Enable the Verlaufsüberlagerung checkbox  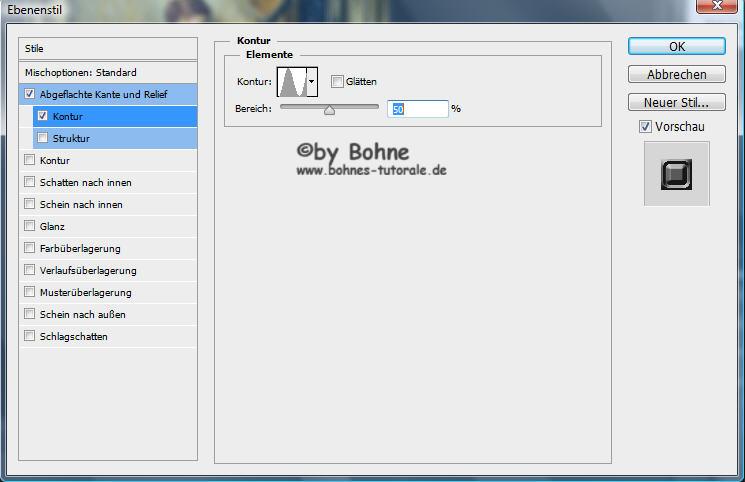click(29, 270)
